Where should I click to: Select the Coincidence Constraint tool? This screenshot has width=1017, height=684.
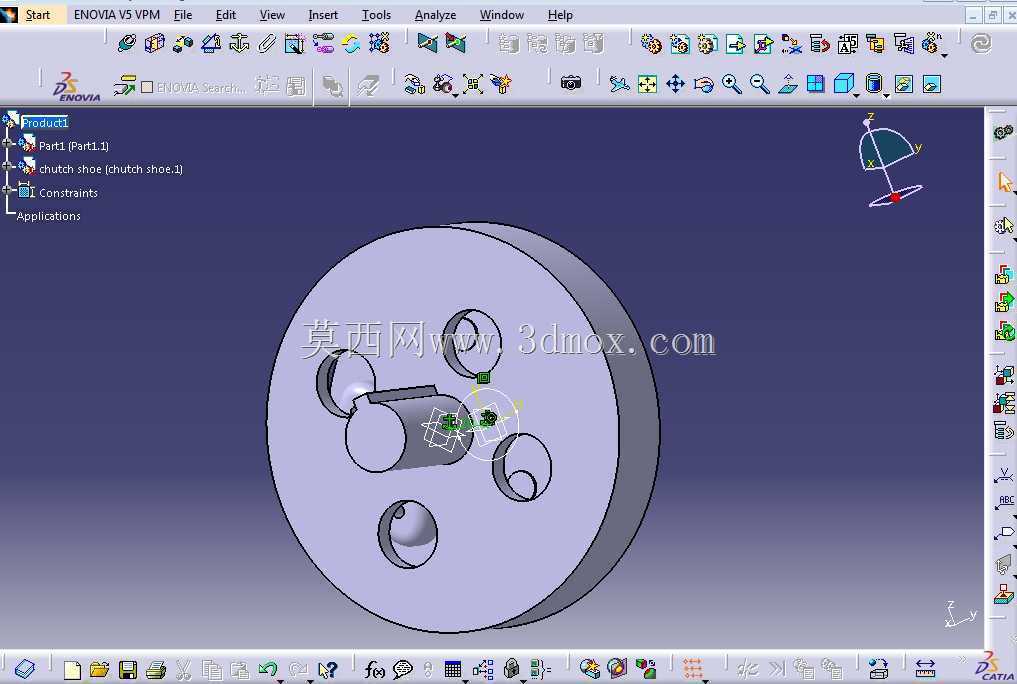[126, 43]
